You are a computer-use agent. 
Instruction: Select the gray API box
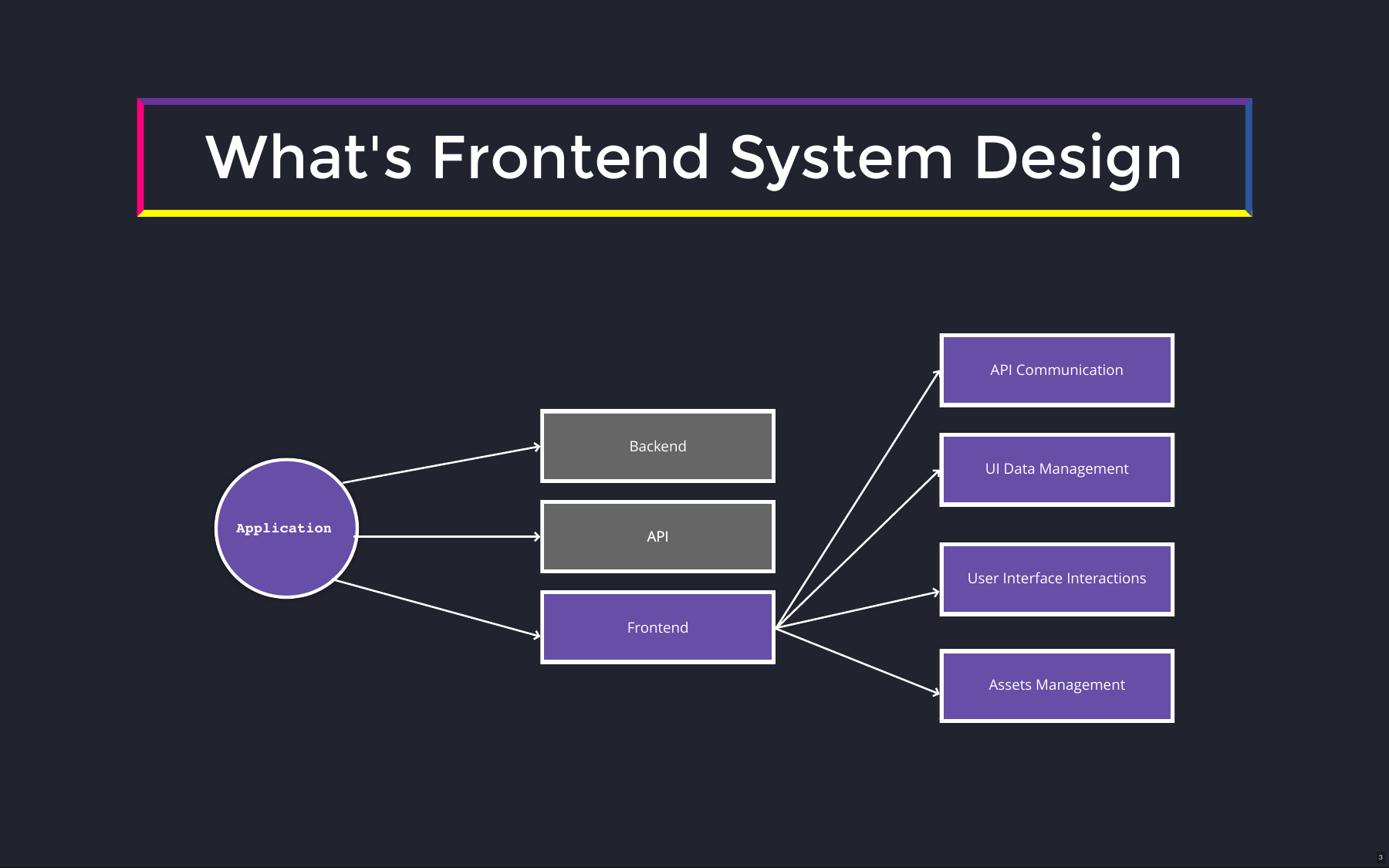[x=657, y=536]
